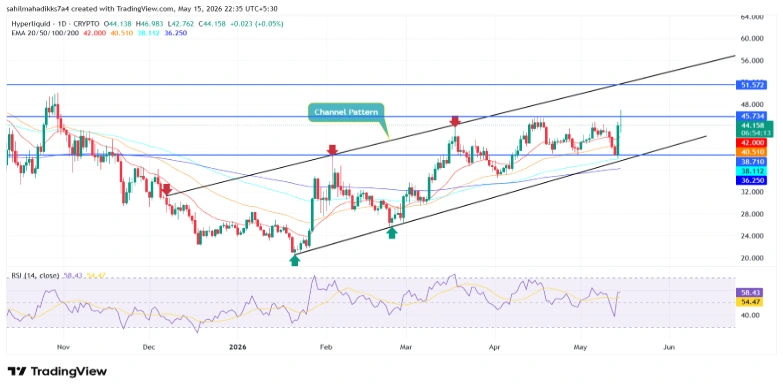Click the Feb label on time axis

pyautogui.click(x=326, y=346)
